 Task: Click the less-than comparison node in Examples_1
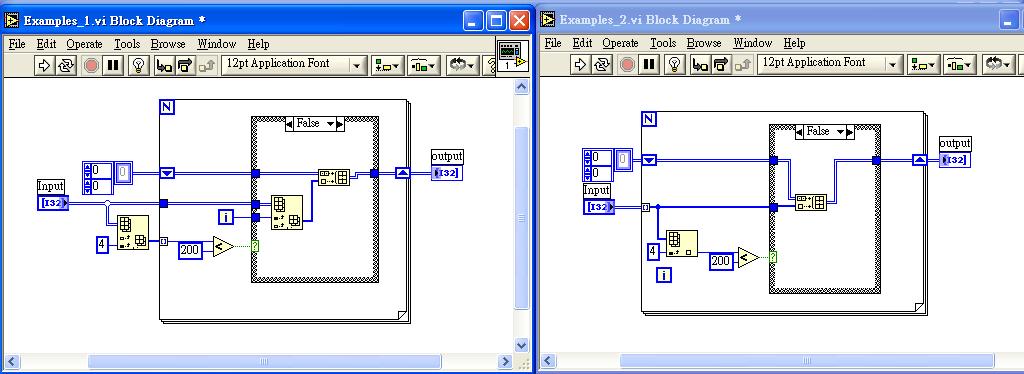tap(223, 247)
